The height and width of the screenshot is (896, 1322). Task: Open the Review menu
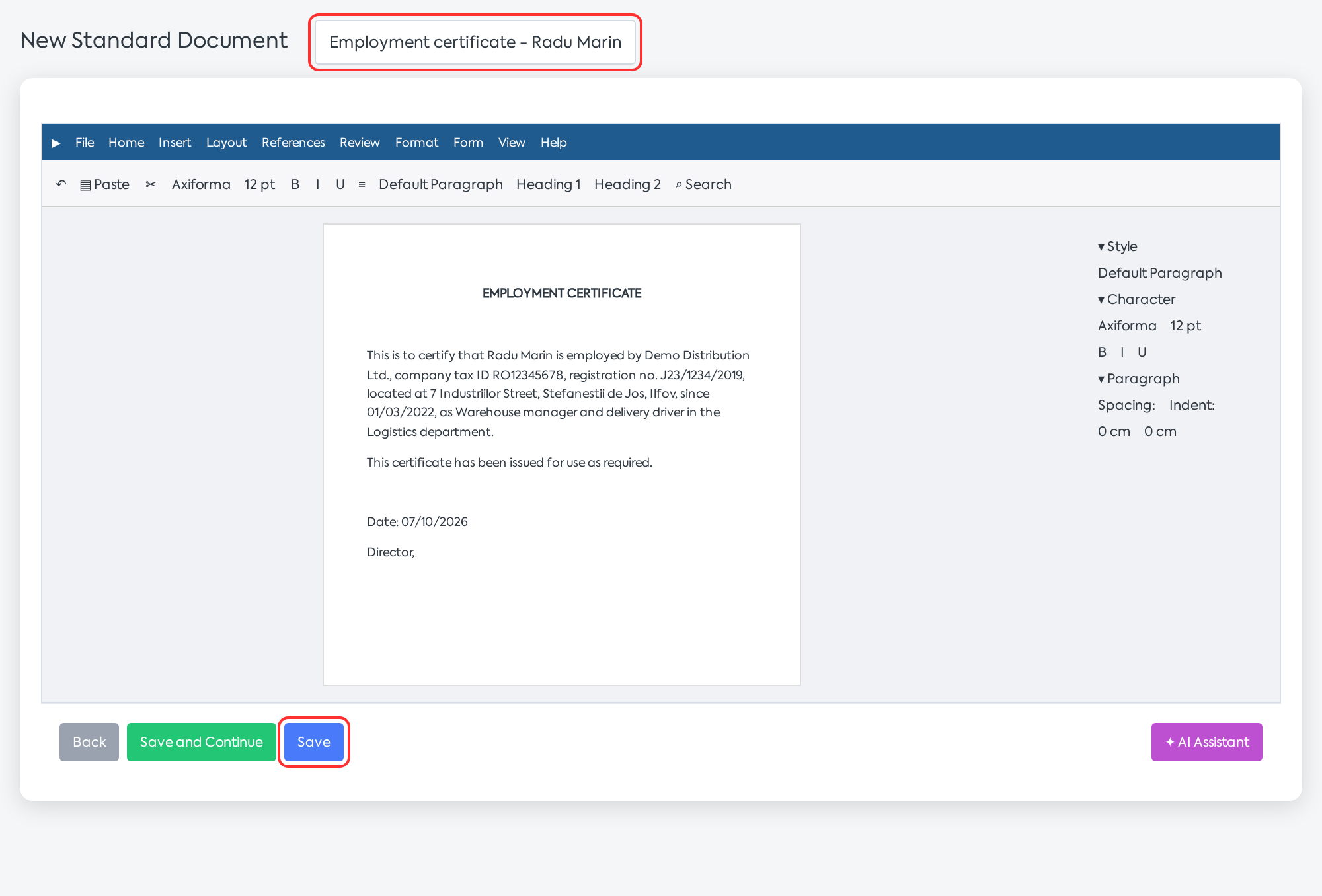(x=360, y=143)
